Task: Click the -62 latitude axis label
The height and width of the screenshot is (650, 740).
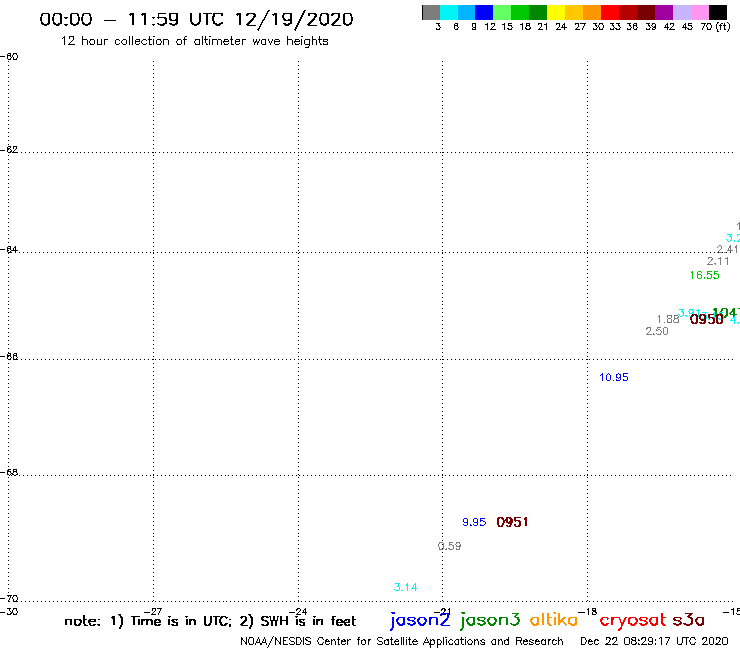Action: pos(9,150)
